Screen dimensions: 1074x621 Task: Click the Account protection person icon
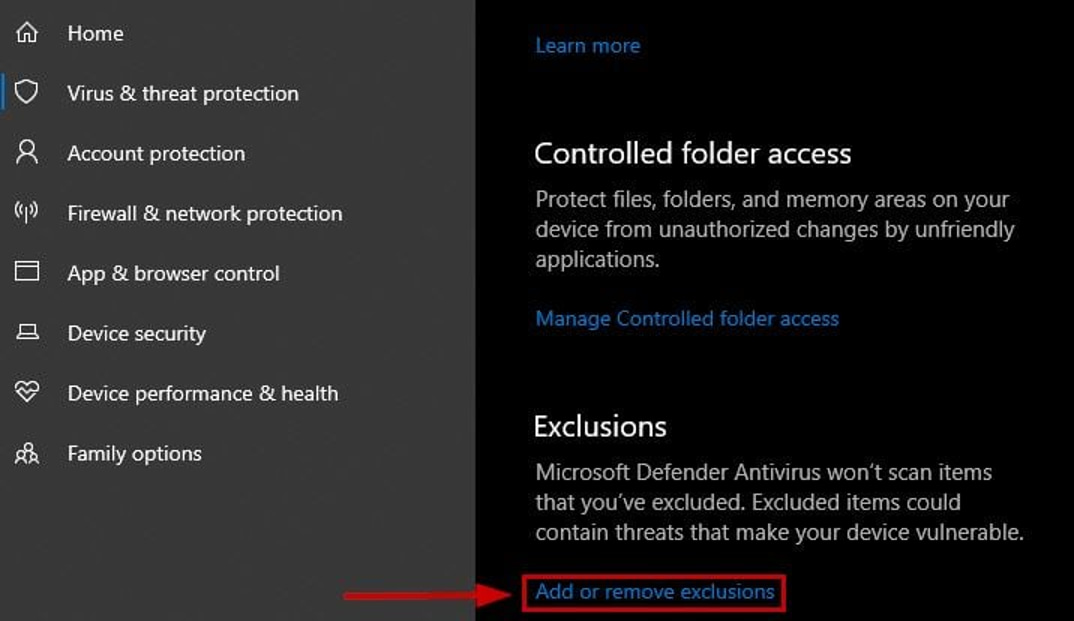point(27,153)
